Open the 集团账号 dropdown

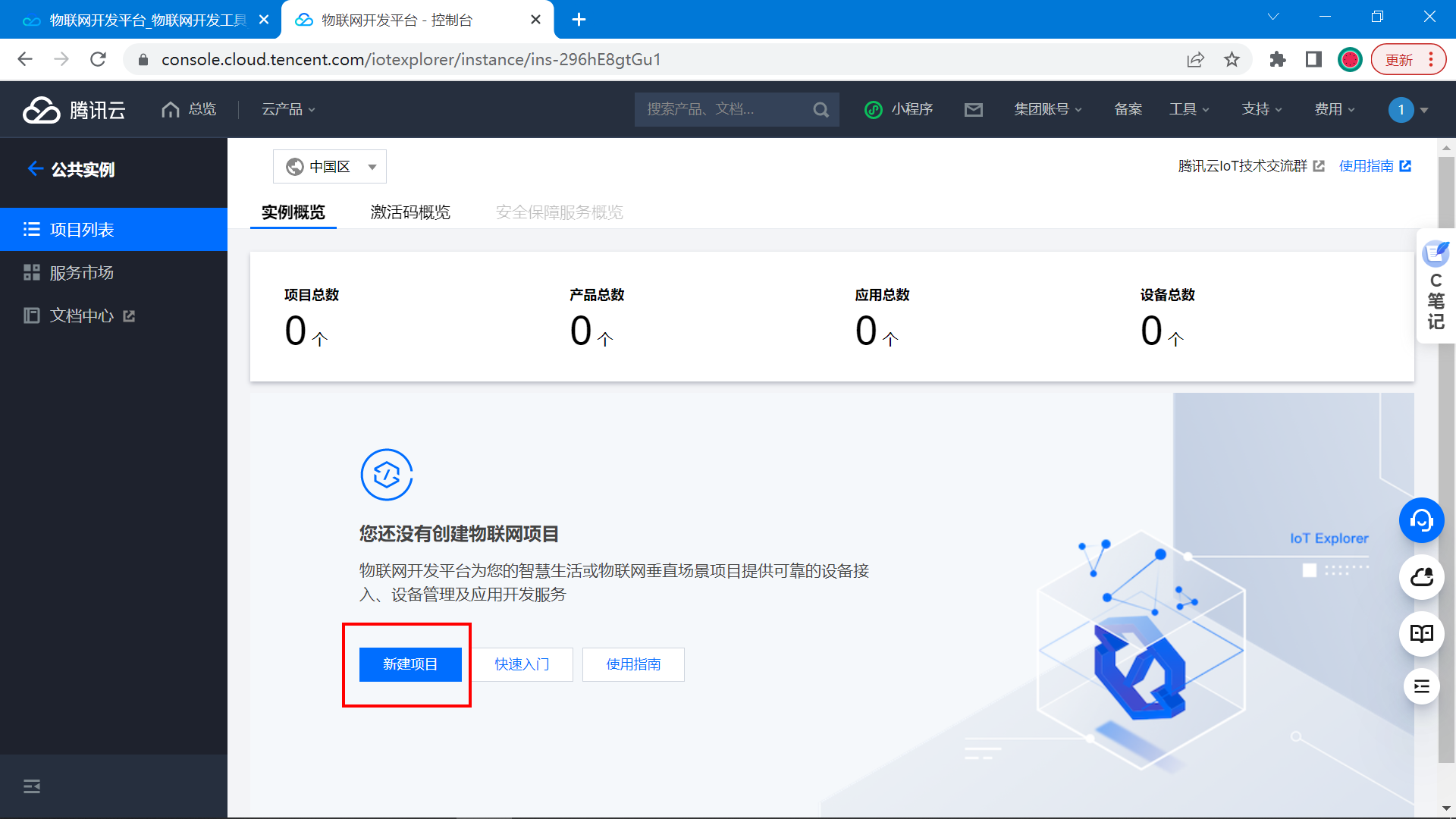[1048, 110]
